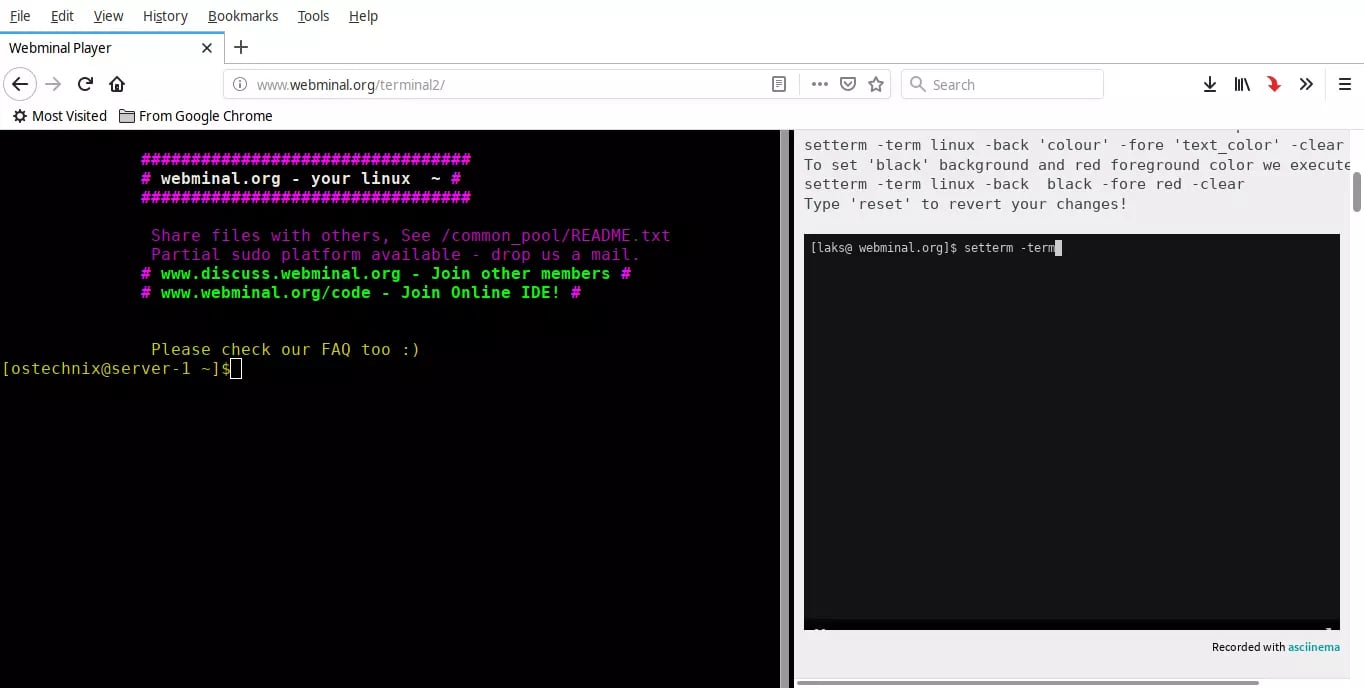Image resolution: width=1364 pixels, height=688 pixels.
Task: Select the Webminal Player tab
Action: pos(110,47)
